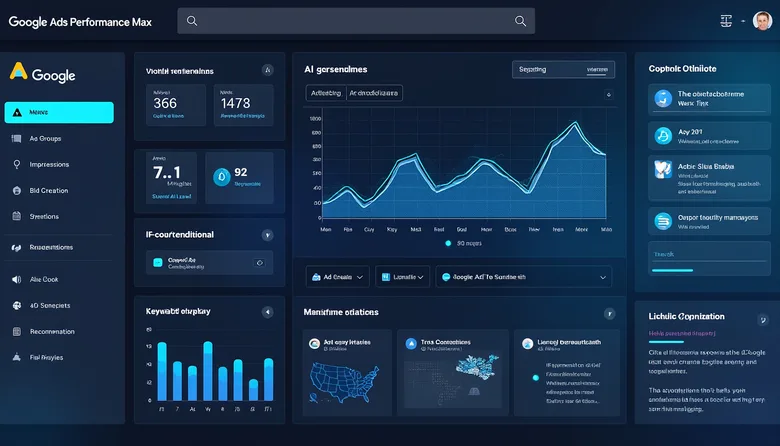Toggle the 90 mopes legend dot
780x446 pixels.
coord(448,243)
